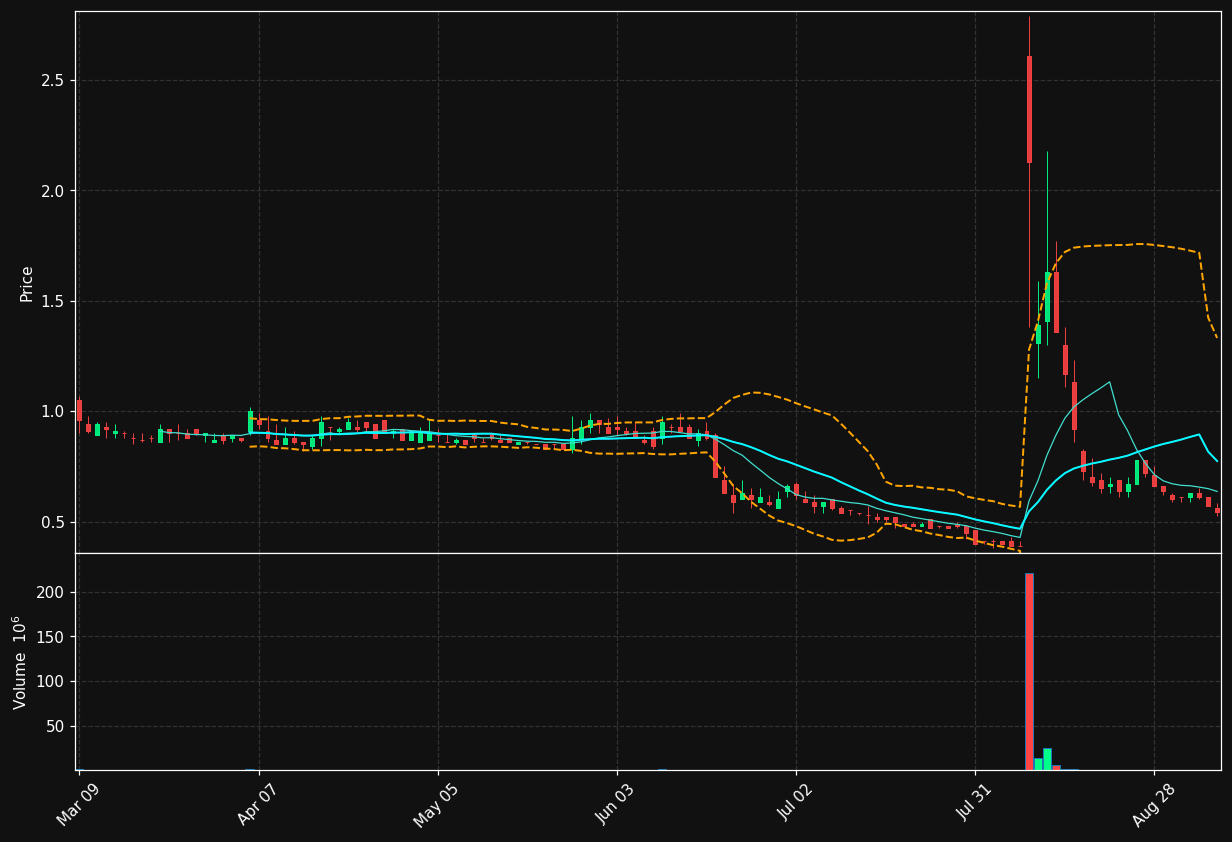
Task: Select the tallest red candlestick near 2.6
Action: 1029,109
